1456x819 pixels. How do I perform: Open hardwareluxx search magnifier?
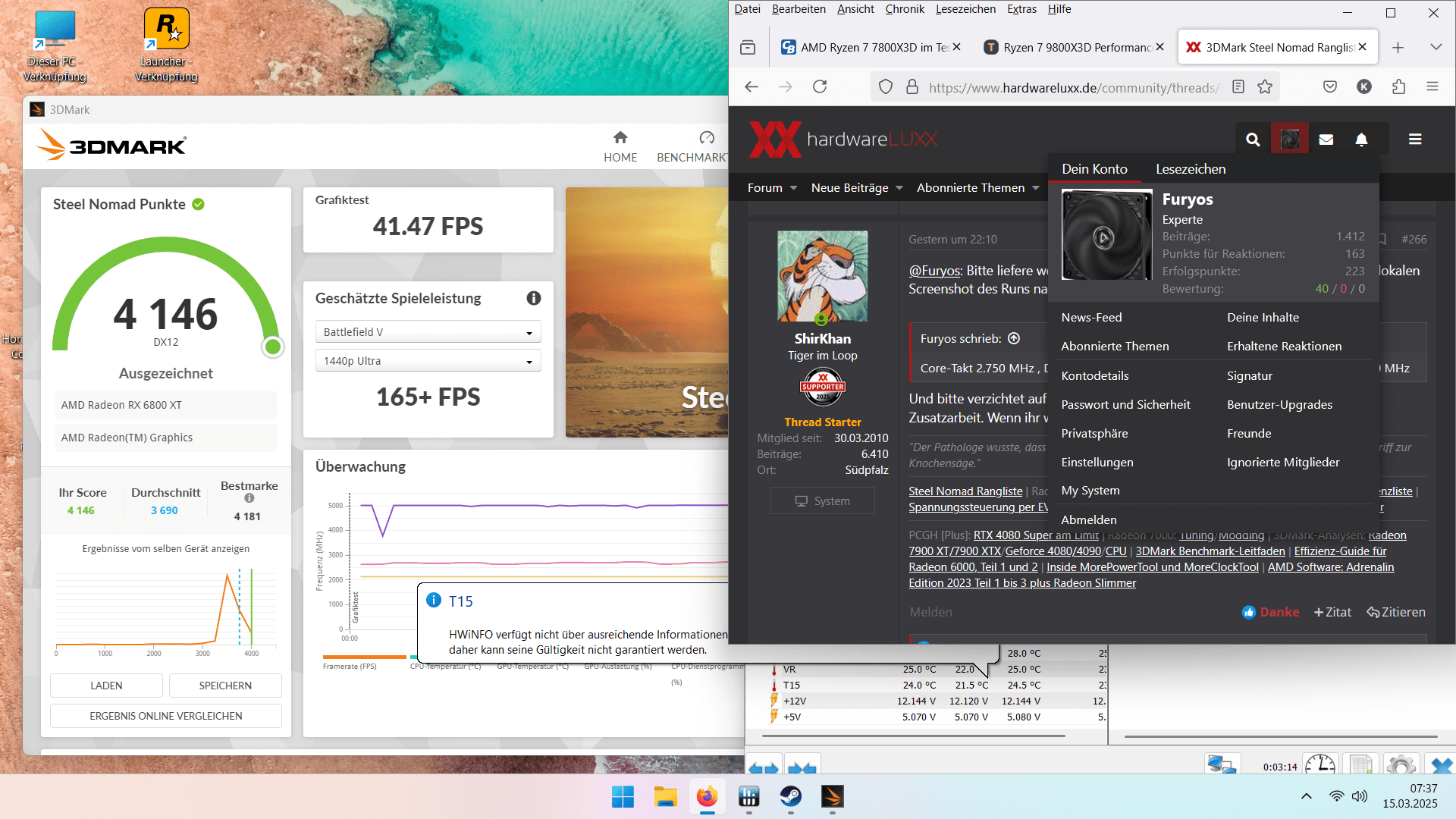pos(1253,140)
